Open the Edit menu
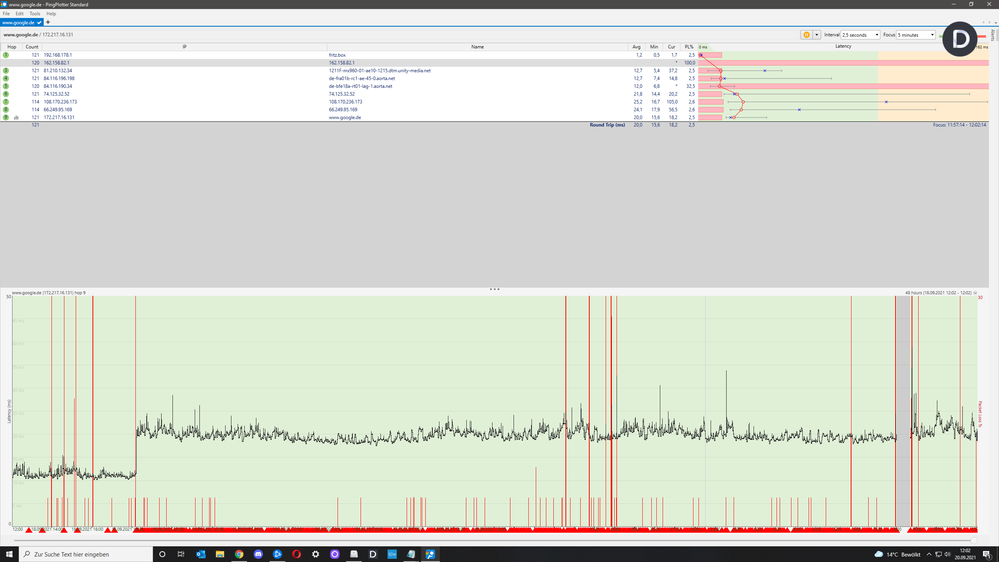 point(20,13)
